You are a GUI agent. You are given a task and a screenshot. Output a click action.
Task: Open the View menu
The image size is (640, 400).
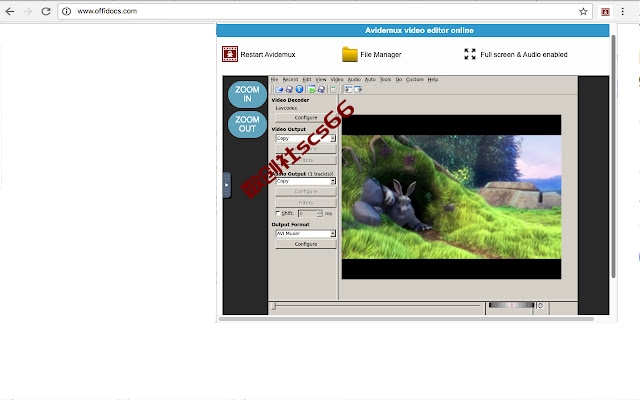click(x=321, y=80)
